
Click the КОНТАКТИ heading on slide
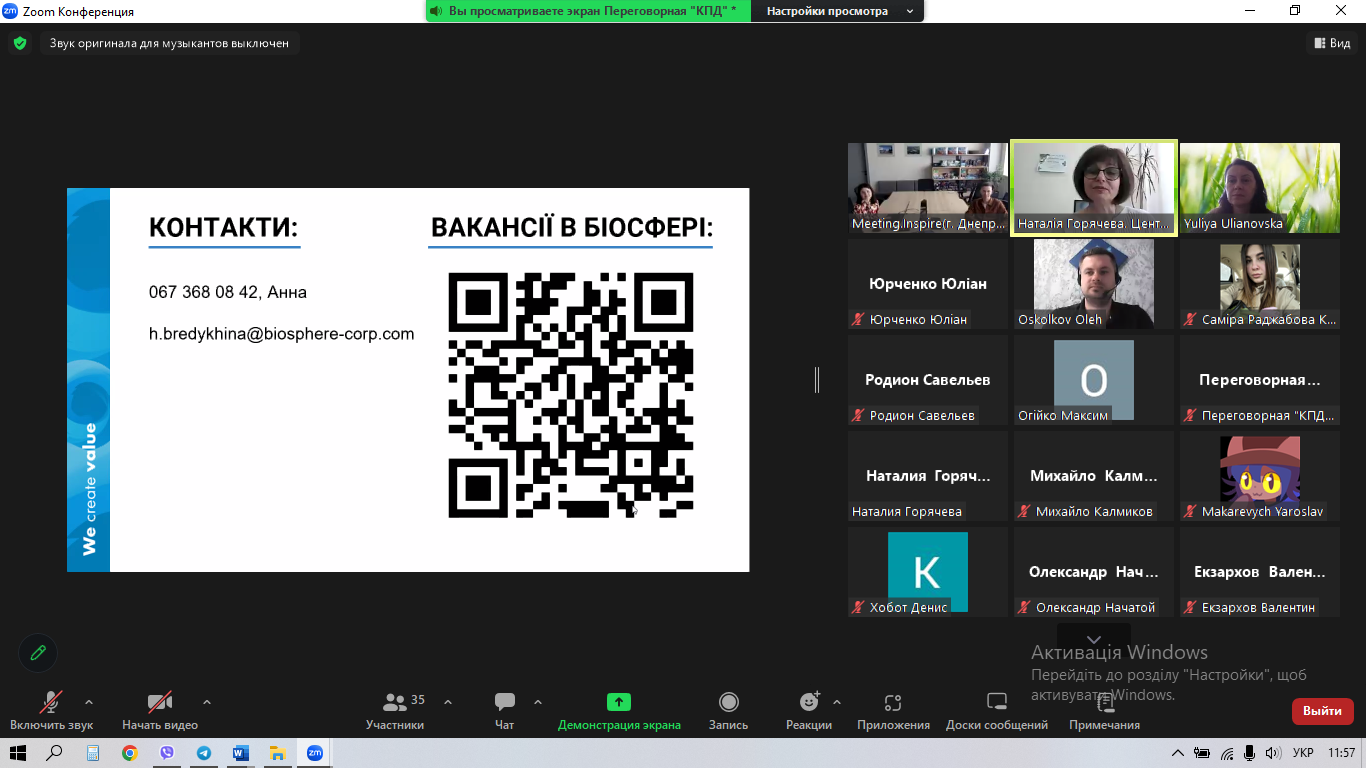click(x=224, y=228)
